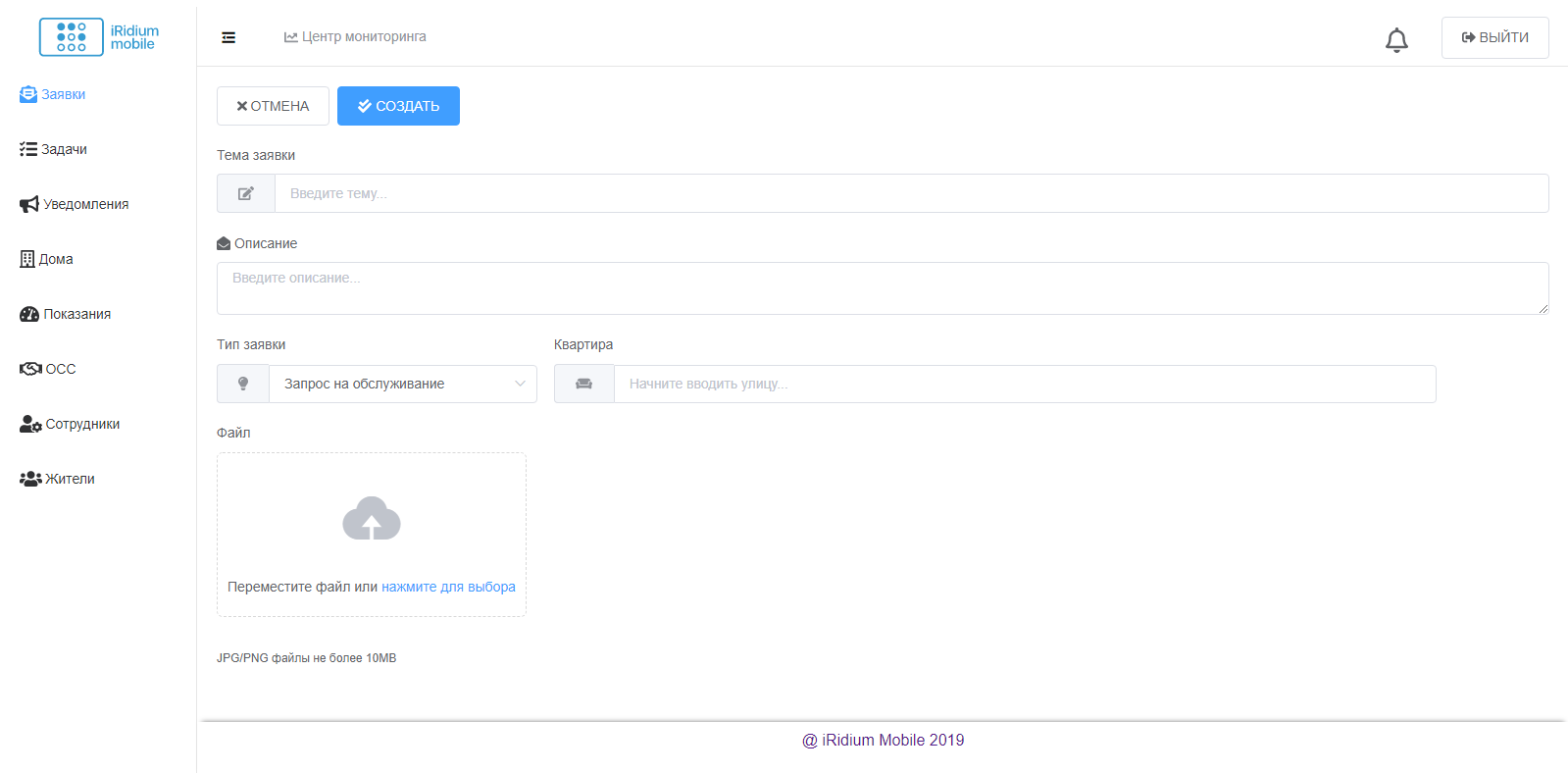Click the cloud upload icon
This screenshot has height=773, width=1568.
click(x=372, y=518)
